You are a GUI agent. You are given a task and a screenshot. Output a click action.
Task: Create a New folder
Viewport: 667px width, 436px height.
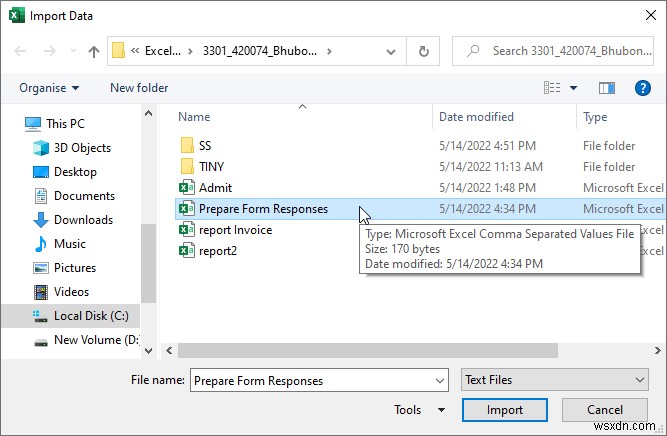[x=139, y=88]
